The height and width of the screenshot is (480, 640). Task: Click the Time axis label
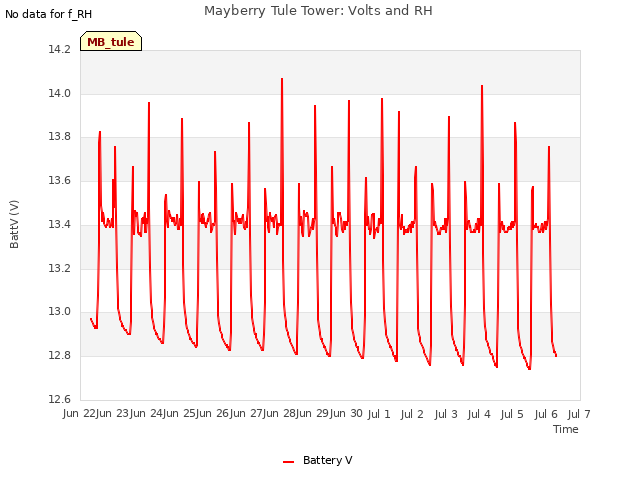[566, 429]
